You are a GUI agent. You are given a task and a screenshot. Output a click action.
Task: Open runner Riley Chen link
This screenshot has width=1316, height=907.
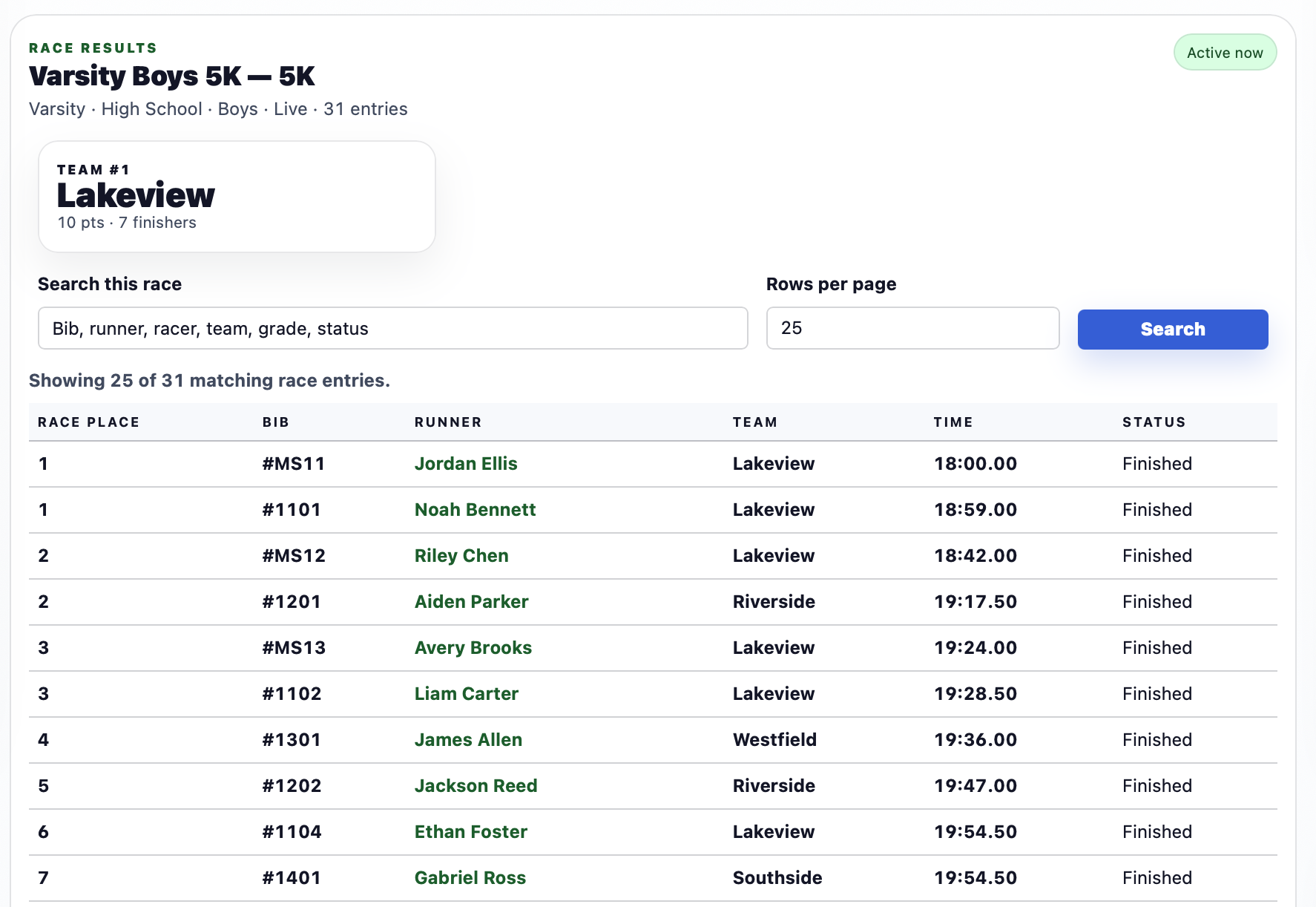tap(461, 556)
